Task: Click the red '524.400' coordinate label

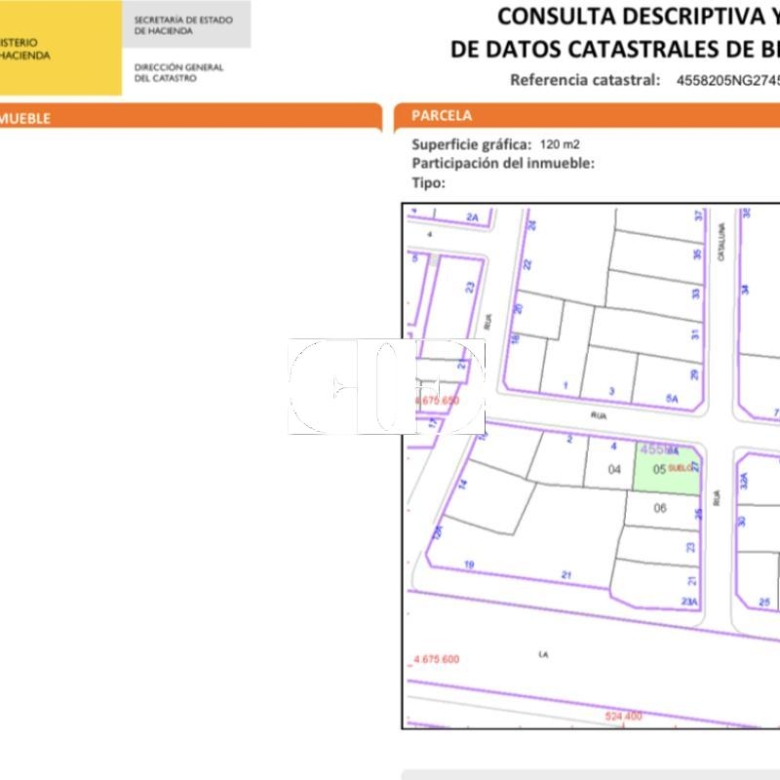Action: point(624,716)
